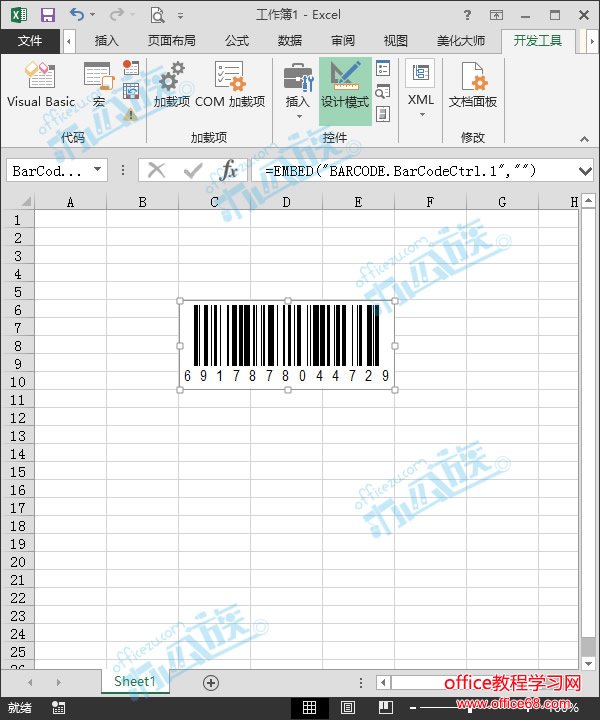Open the Visual Basic editor
The width and height of the screenshot is (600, 720).
tap(40, 86)
